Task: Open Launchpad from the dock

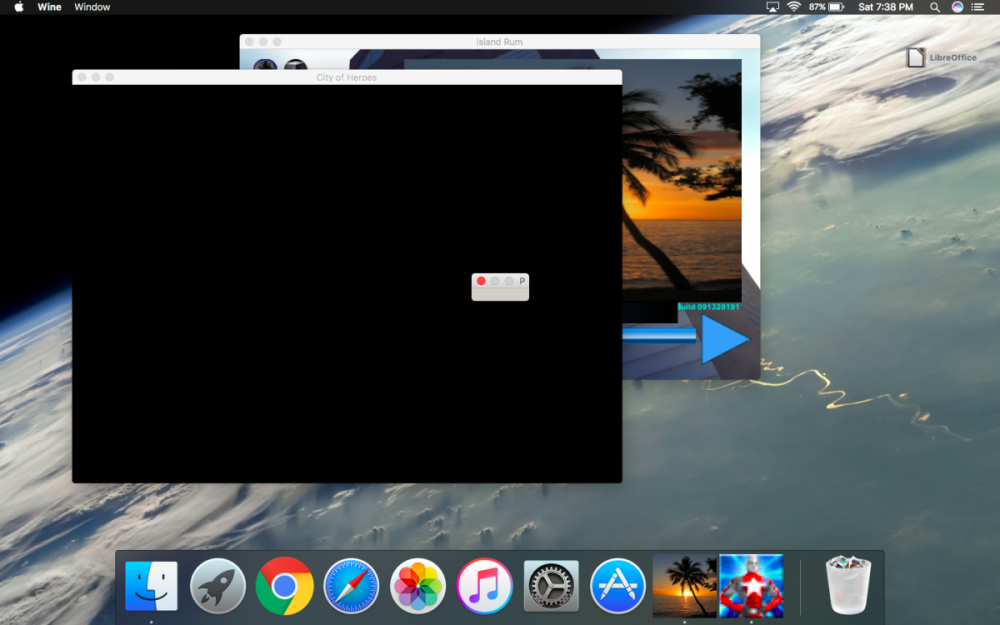Action: pyautogui.click(x=218, y=586)
